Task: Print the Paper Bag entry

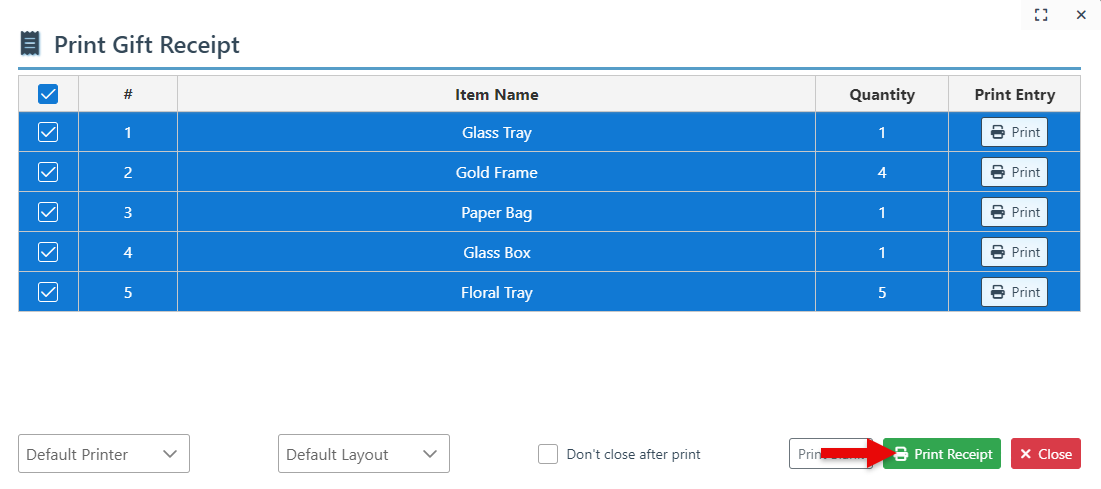Action: coord(1014,212)
